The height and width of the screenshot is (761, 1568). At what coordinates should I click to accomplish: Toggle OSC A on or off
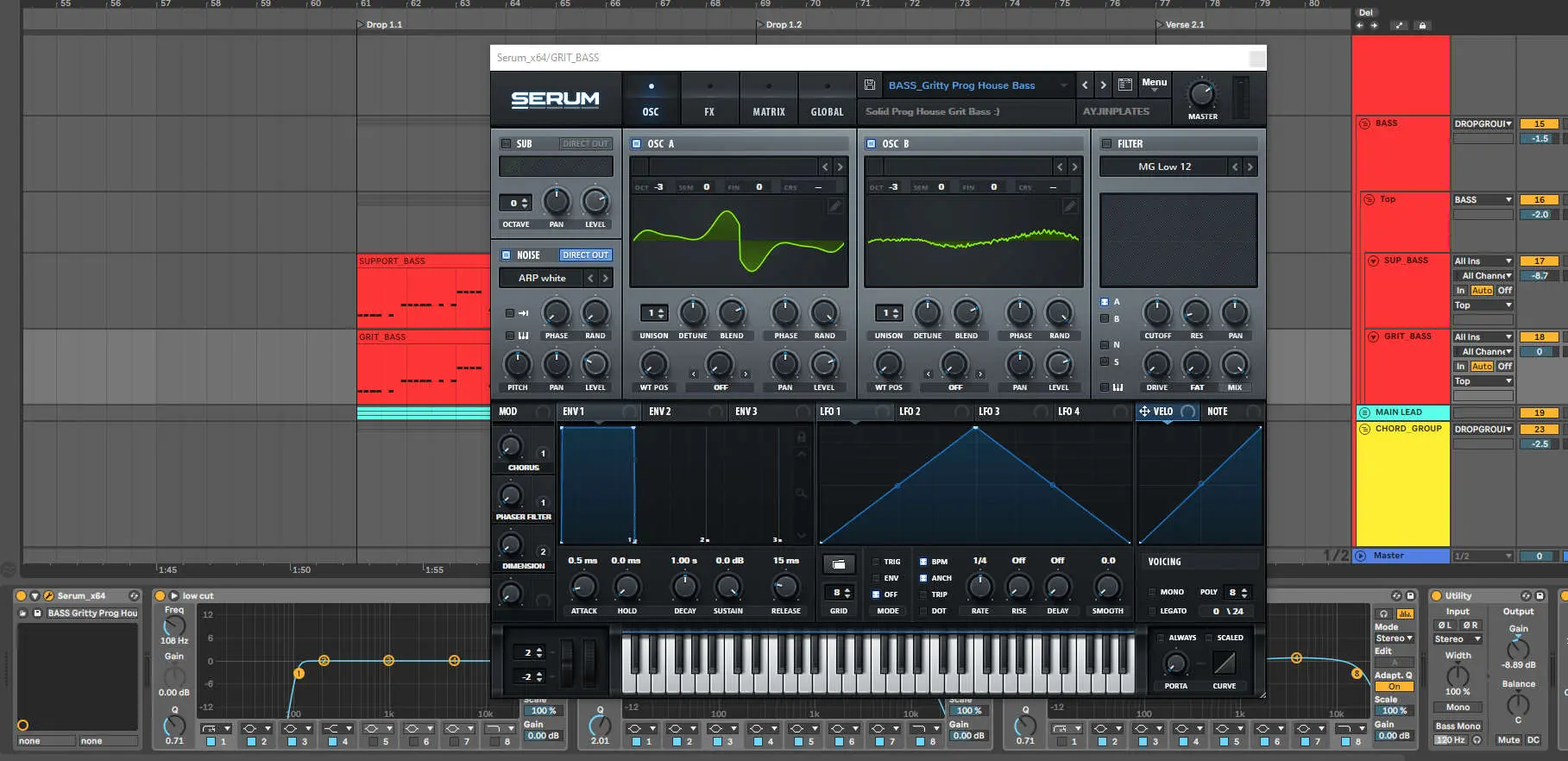click(636, 144)
